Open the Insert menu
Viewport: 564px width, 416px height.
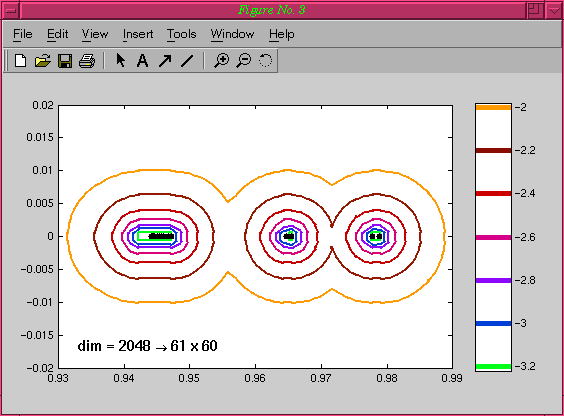pyautogui.click(x=138, y=34)
